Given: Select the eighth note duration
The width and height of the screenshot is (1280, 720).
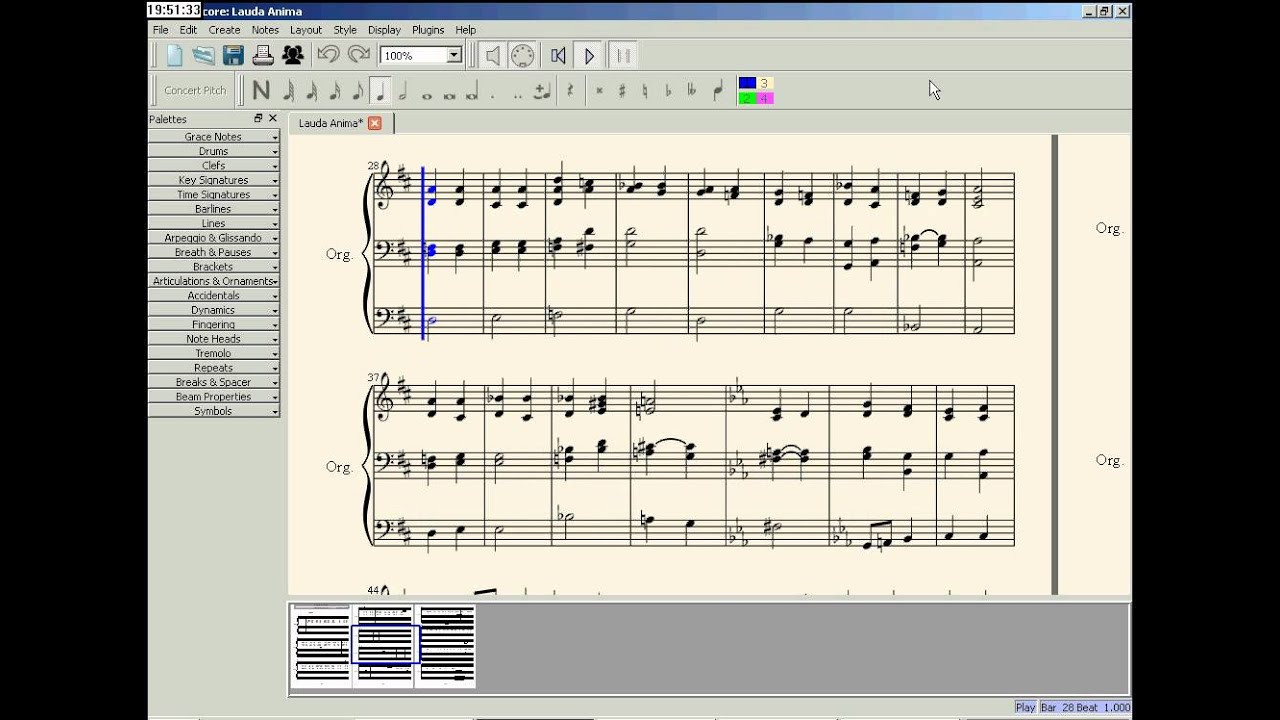Looking at the screenshot, I should click(x=357, y=91).
